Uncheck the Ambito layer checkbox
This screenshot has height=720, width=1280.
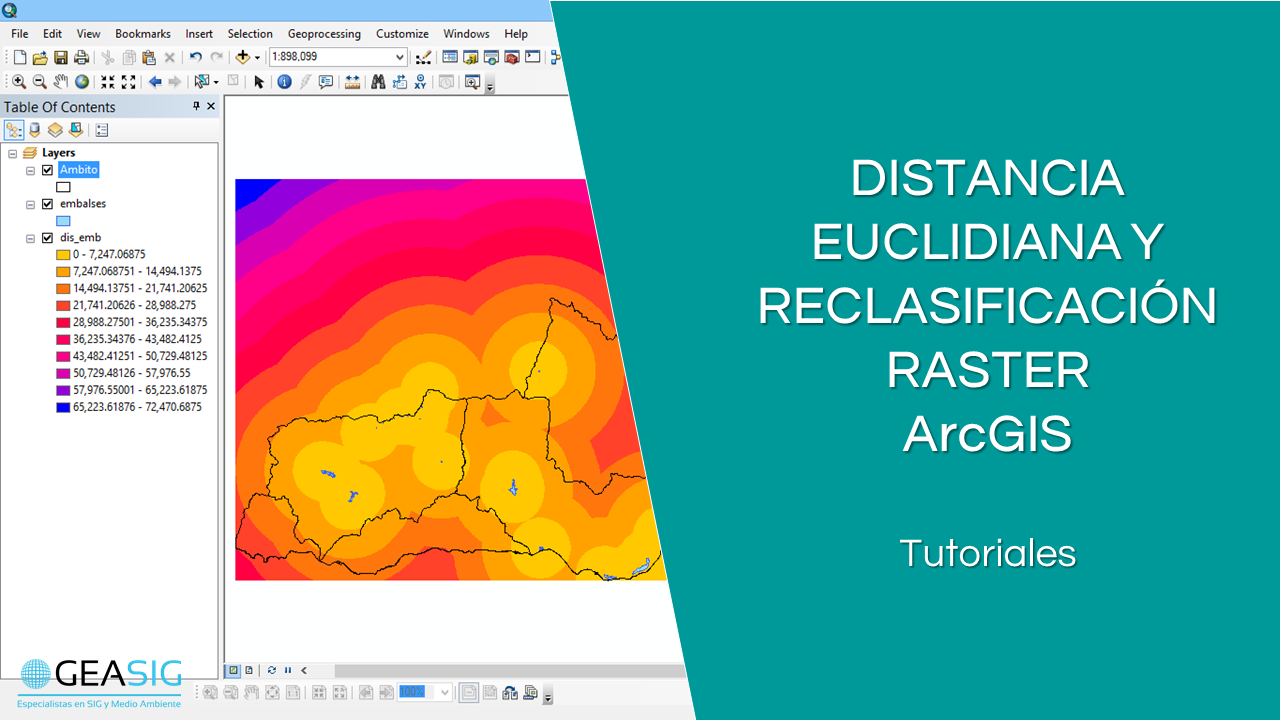tap(47, 170)
